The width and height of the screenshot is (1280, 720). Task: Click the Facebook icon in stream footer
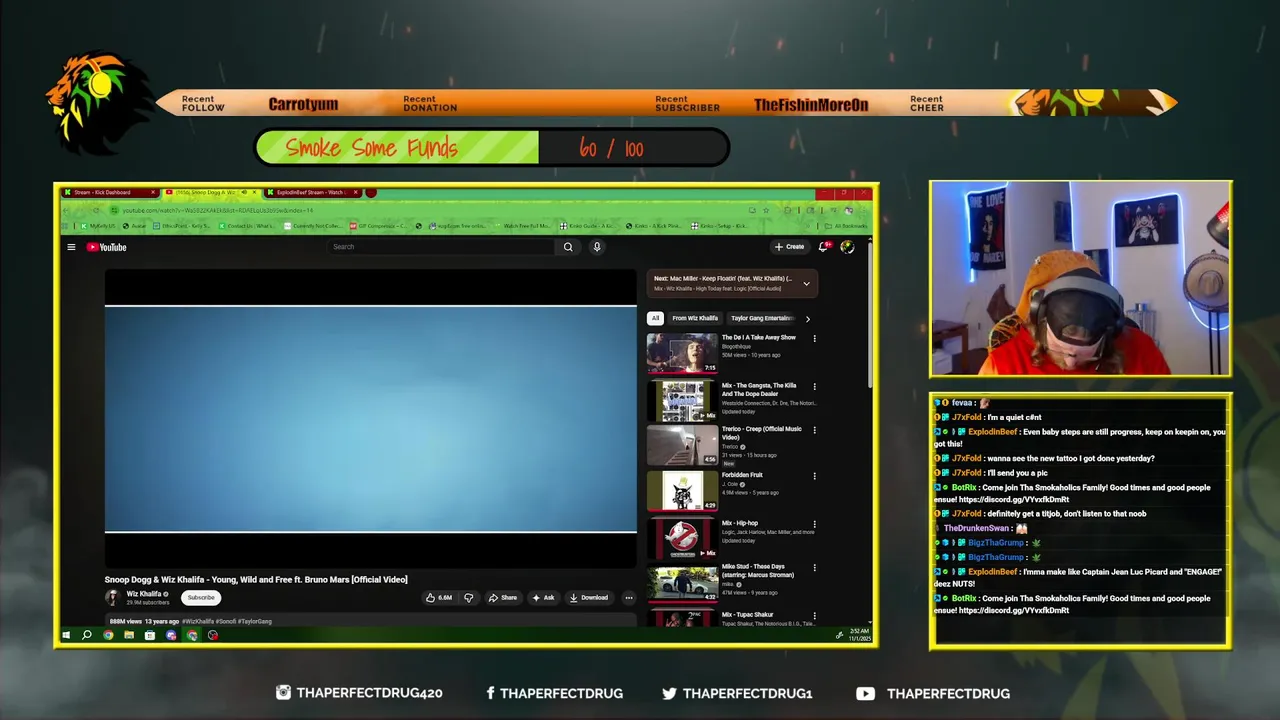tap(490, 693)
